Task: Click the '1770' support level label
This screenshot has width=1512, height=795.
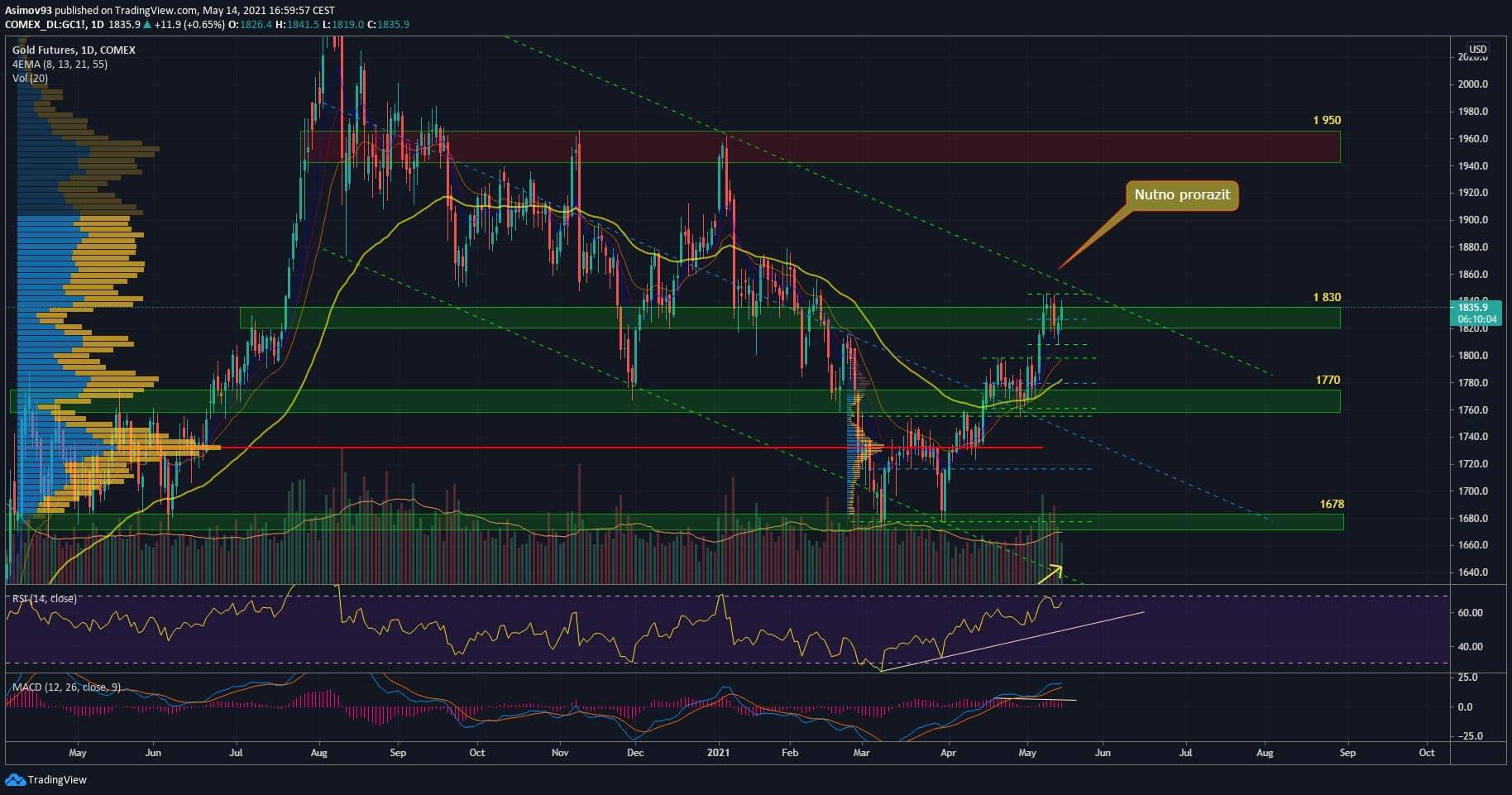Action: [1328, 380]
